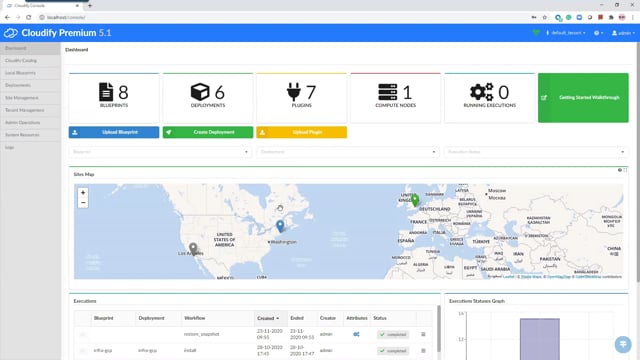Open Logs in the sidebar

tap(31, 147)
